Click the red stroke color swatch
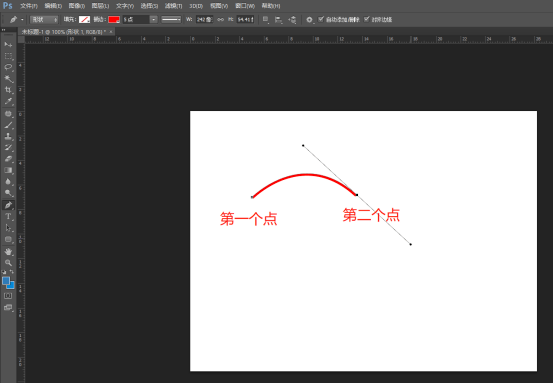Screen dimensions: 554x383 pyautogui.click(x=114, y=19)
